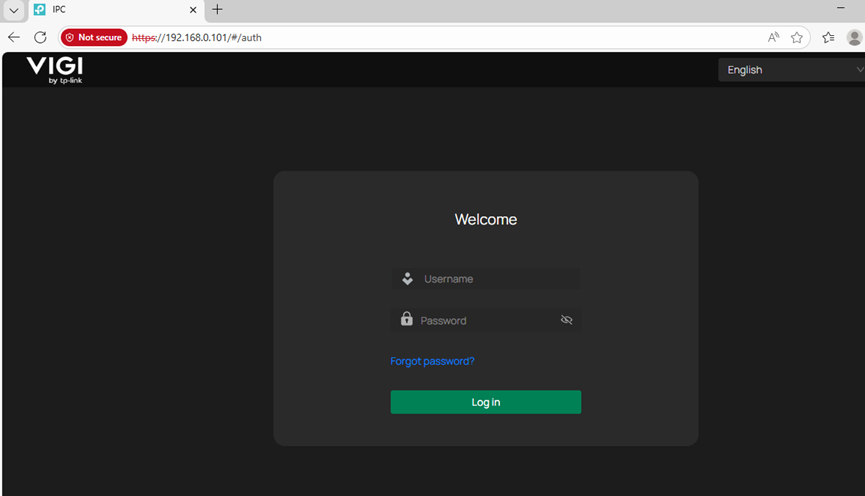The height and width of the screenshot is (496, 865).
Task: Select the IPC browser tab
Action: 116,10
